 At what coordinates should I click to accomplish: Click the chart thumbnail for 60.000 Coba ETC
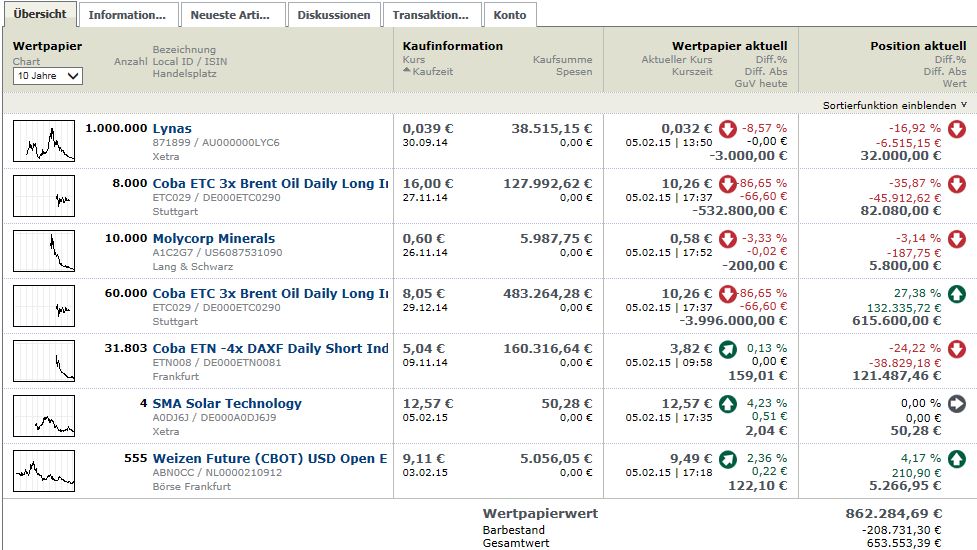[44, 306]
